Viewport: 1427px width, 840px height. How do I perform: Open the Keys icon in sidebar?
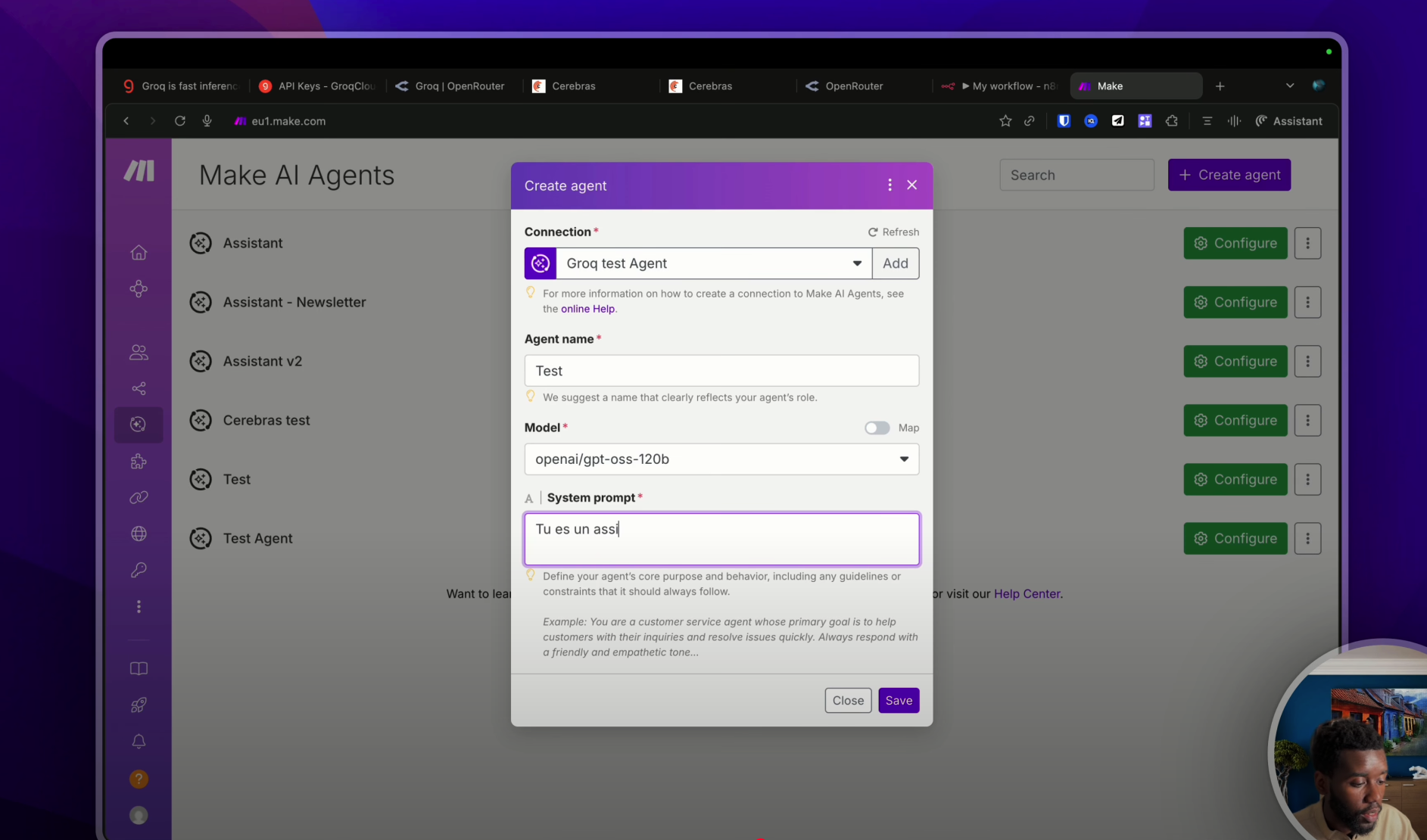[x=139, y=570]
